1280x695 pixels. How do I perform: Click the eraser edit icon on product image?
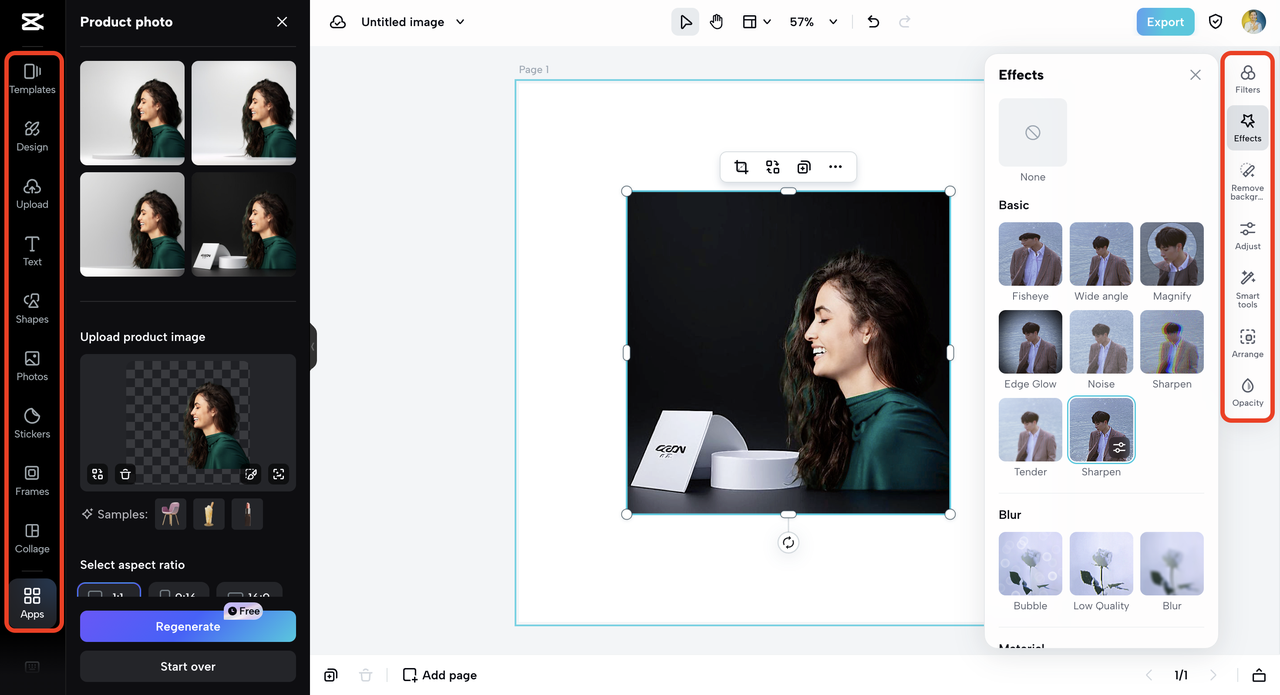[251, 474]
